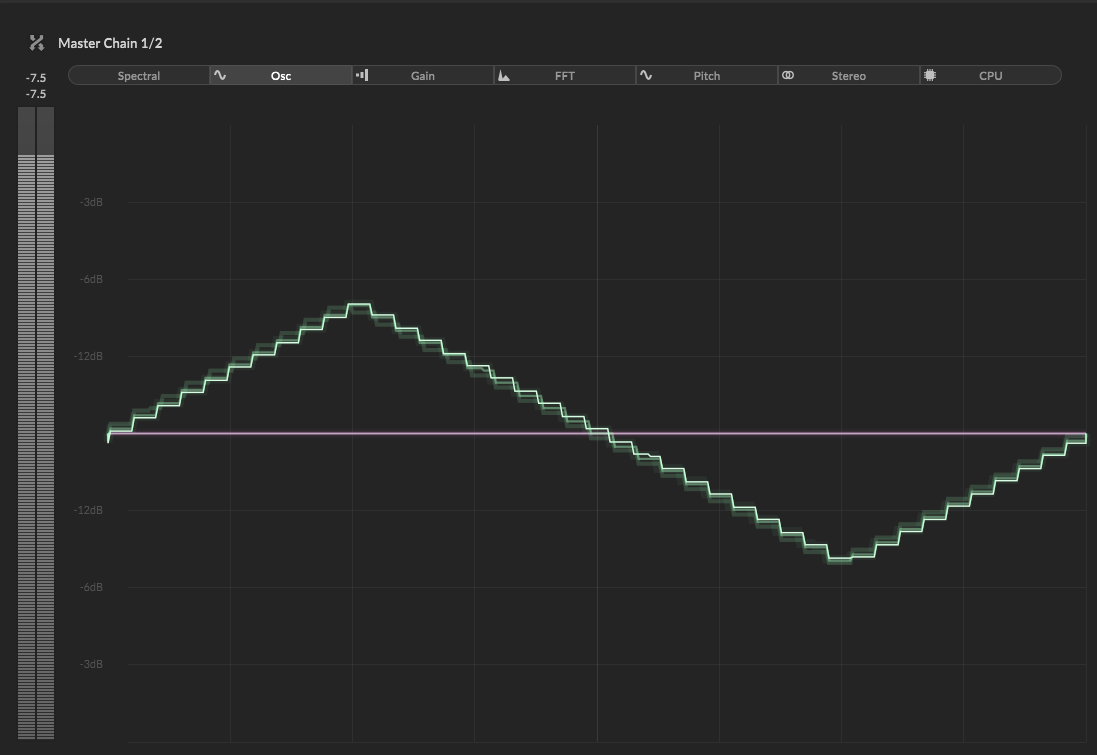Select the Master Chain 1/2 title
1097x755 pixels.
110,43
